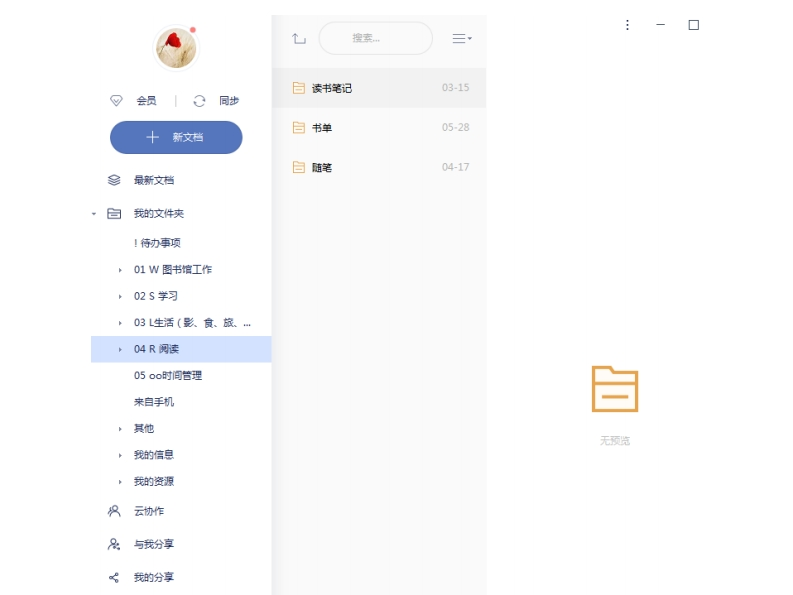Click the 新文档 new document button

176,137
